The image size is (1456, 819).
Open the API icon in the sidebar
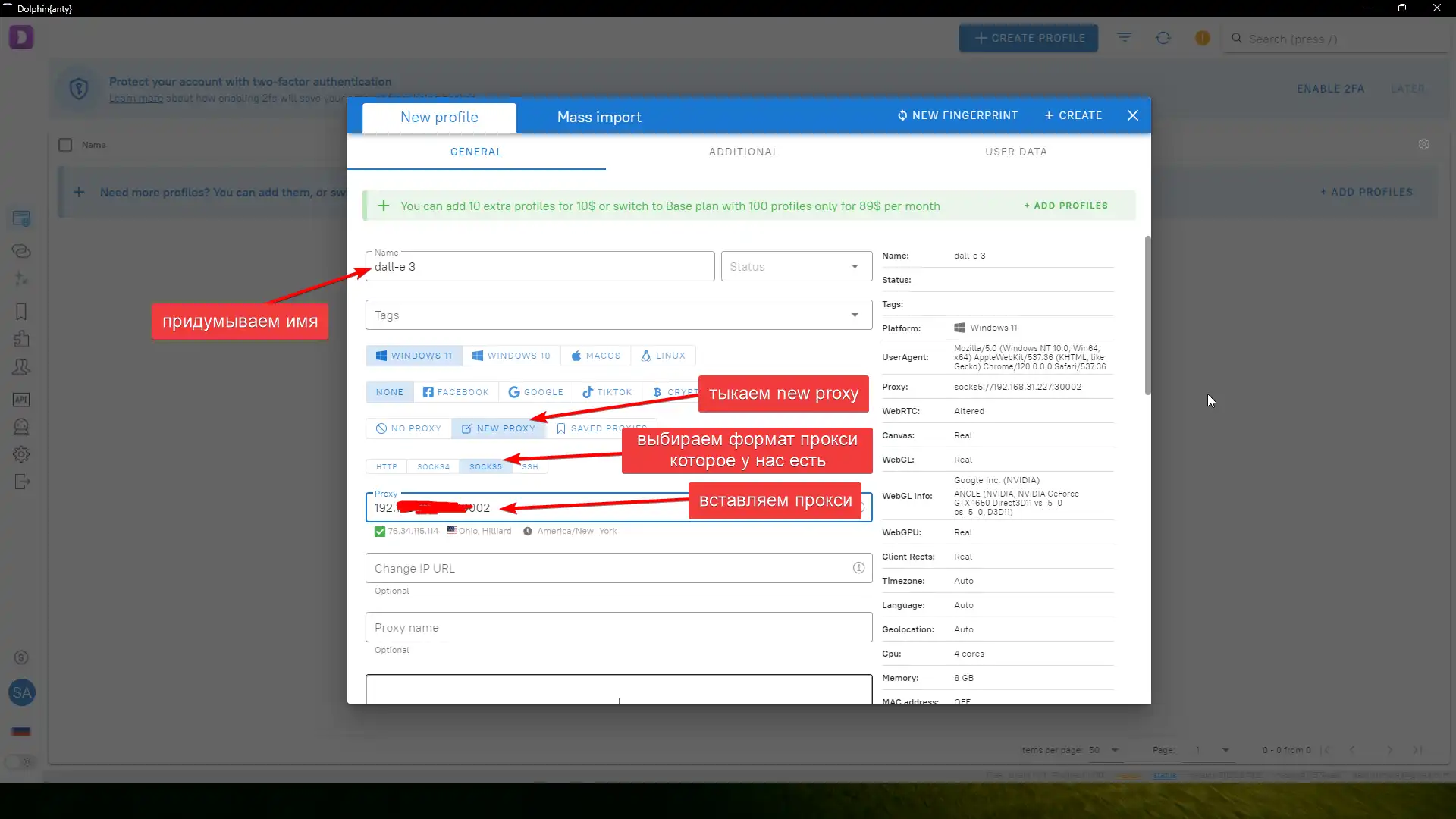click(21, 400)
